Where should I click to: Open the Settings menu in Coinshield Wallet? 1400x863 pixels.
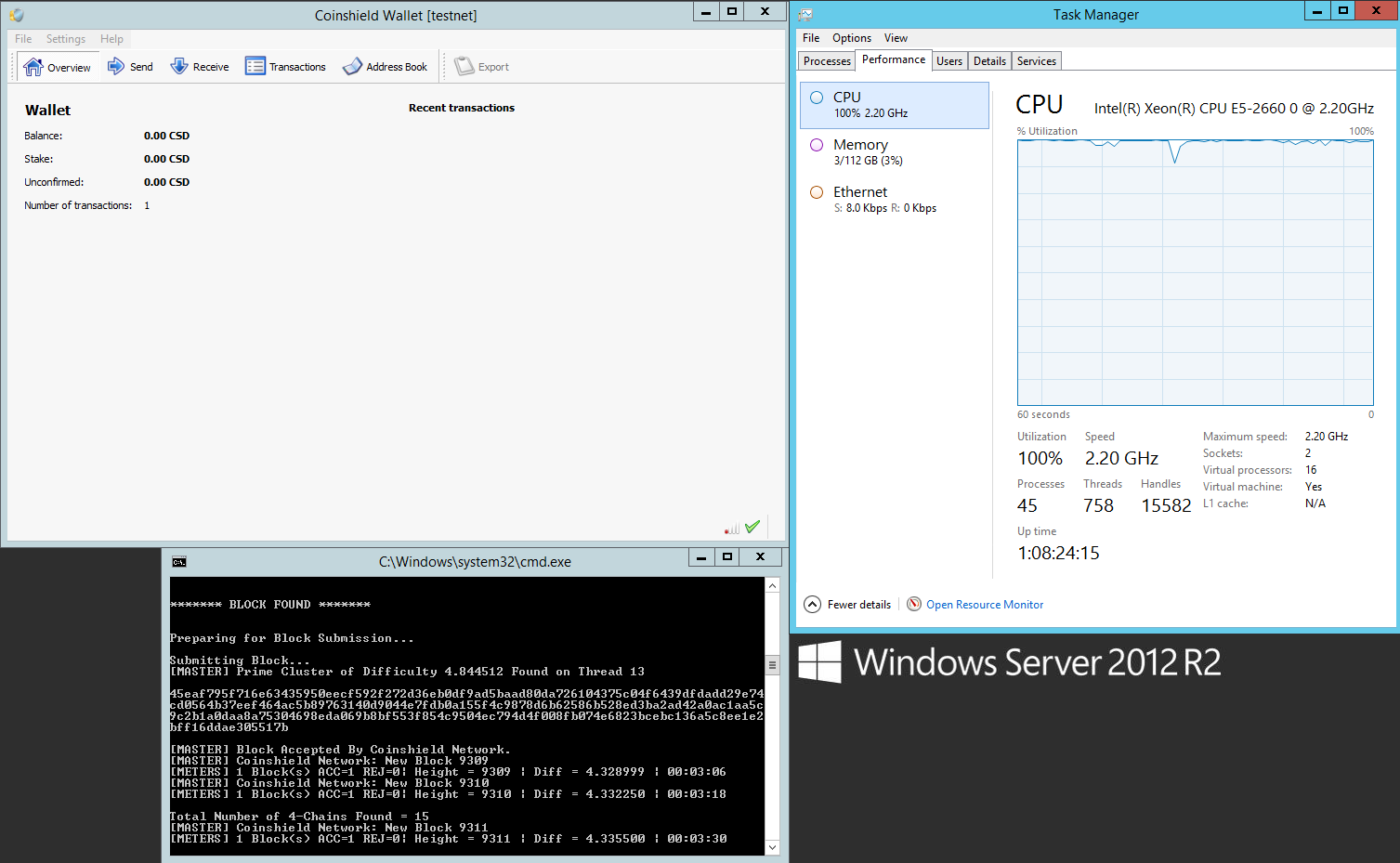click(66, 39)
